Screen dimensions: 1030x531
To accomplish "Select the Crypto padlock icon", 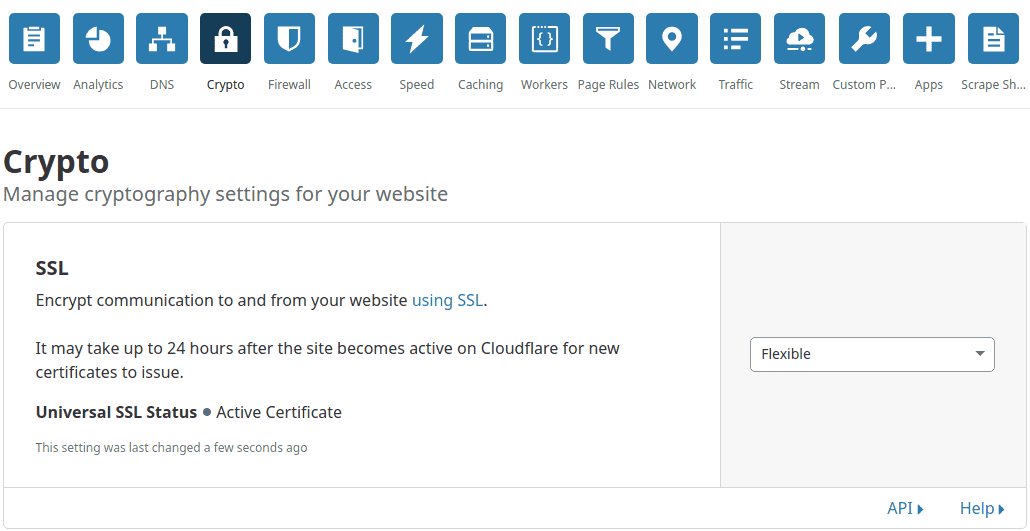I will click(225, 39).
